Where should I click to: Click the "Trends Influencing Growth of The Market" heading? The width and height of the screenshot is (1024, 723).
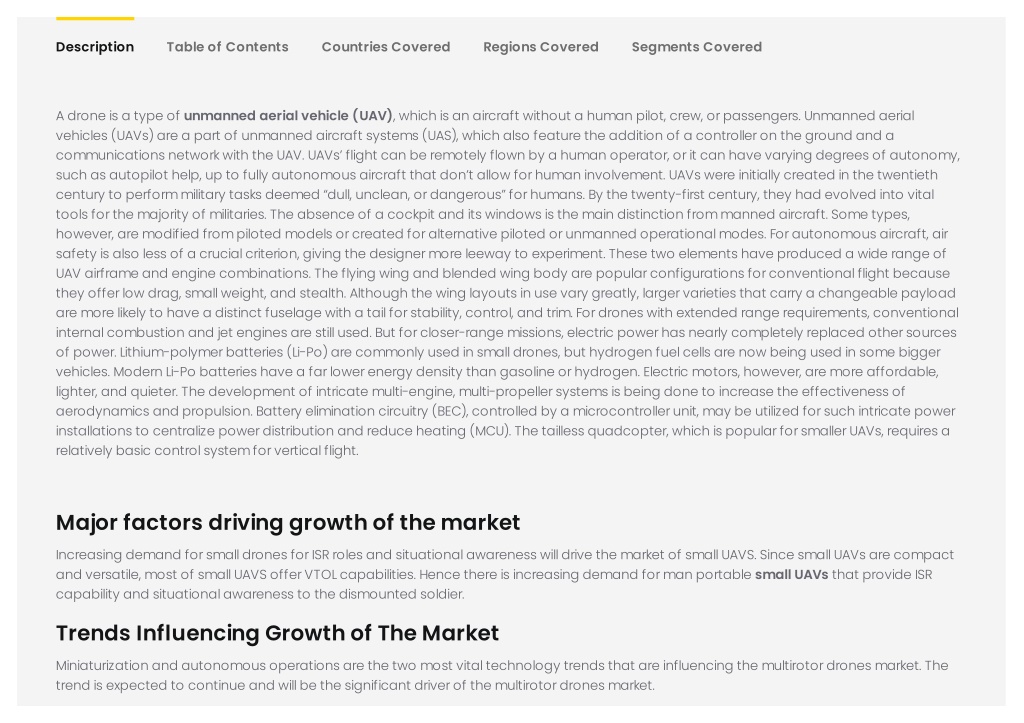click(x=277, y=633)
